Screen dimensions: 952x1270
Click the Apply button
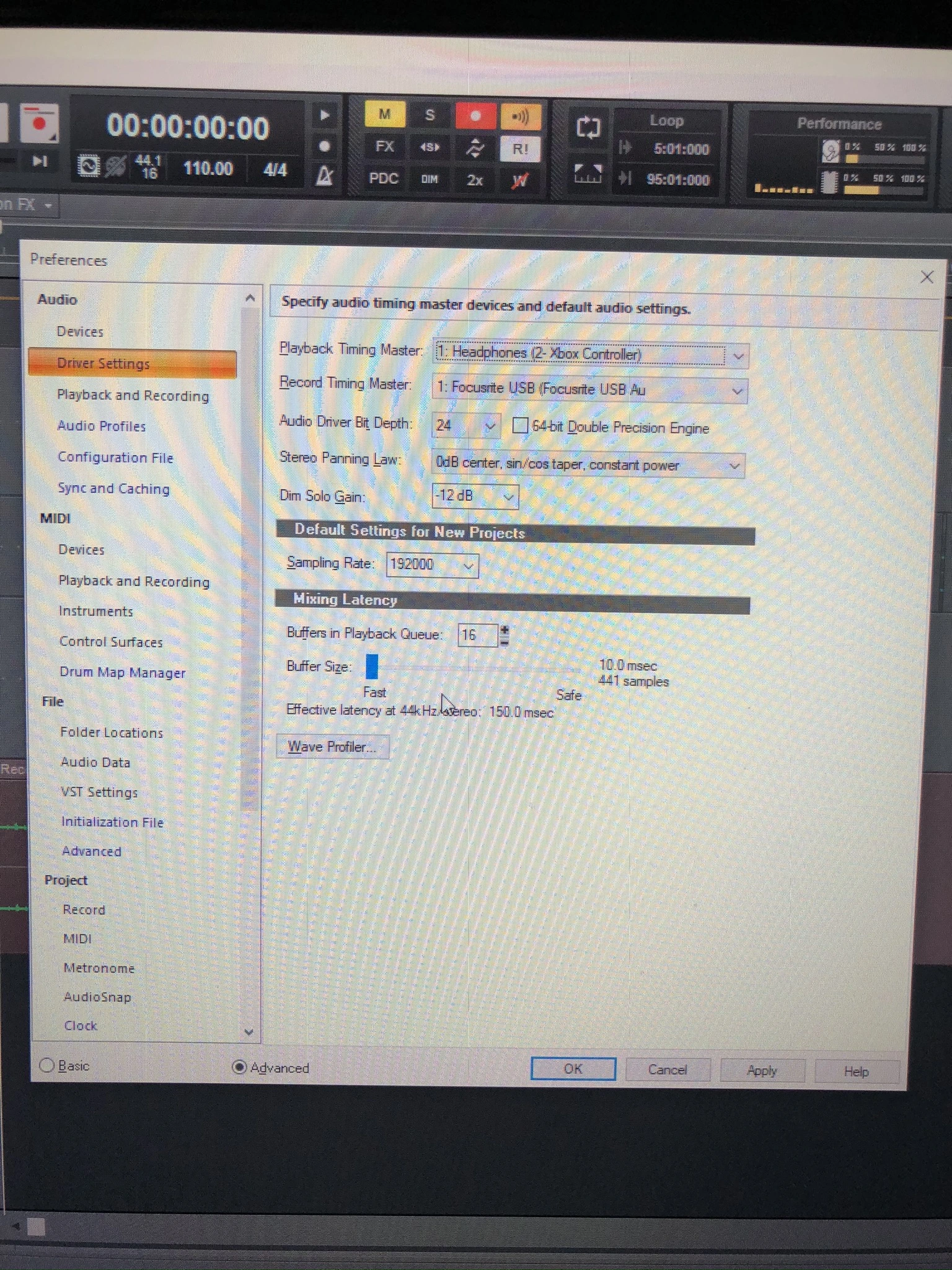[x=762, y=1070]
